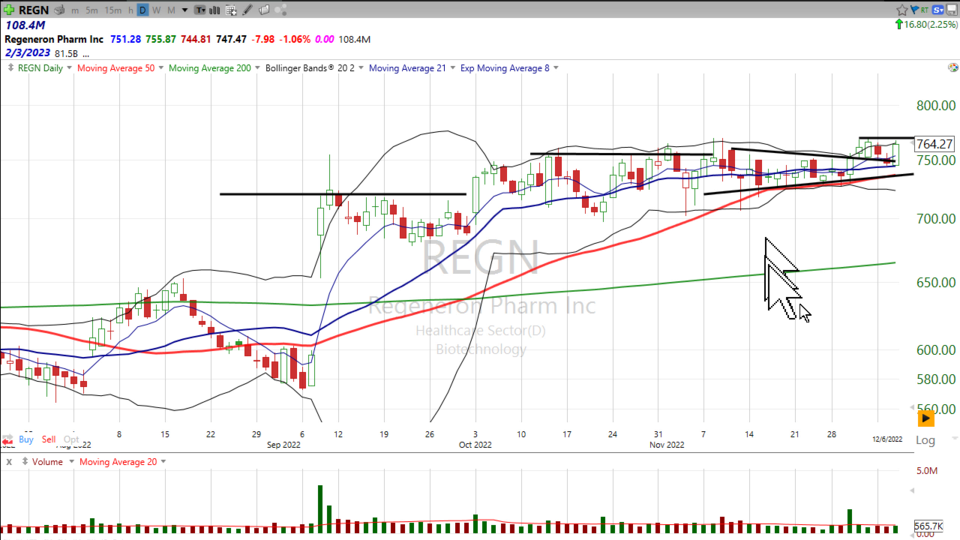Click the trading icon left of Buy
This screenshot has width=960, height=540.
coord(8,440)
